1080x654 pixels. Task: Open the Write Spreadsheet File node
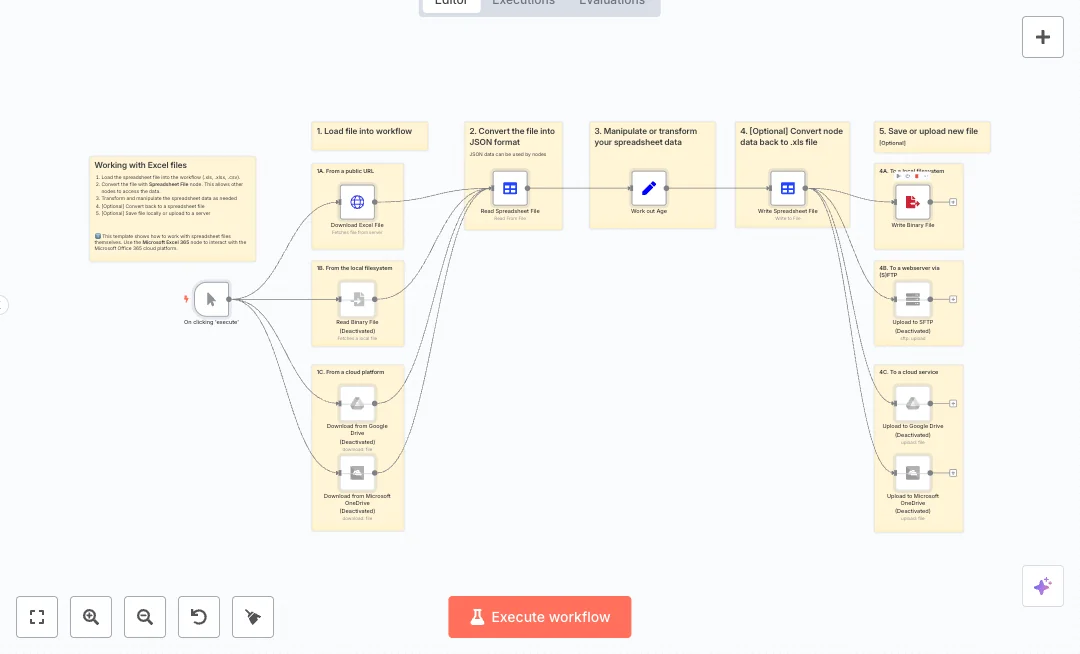(x=787, y=188)
